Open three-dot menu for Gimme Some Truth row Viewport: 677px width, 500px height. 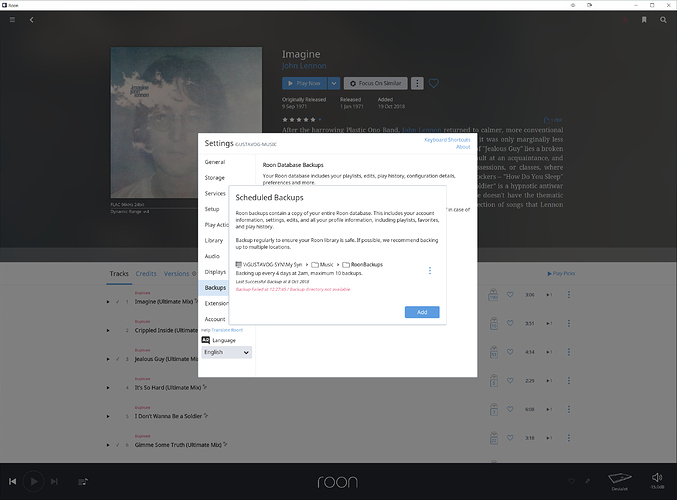tap(569, 438)
